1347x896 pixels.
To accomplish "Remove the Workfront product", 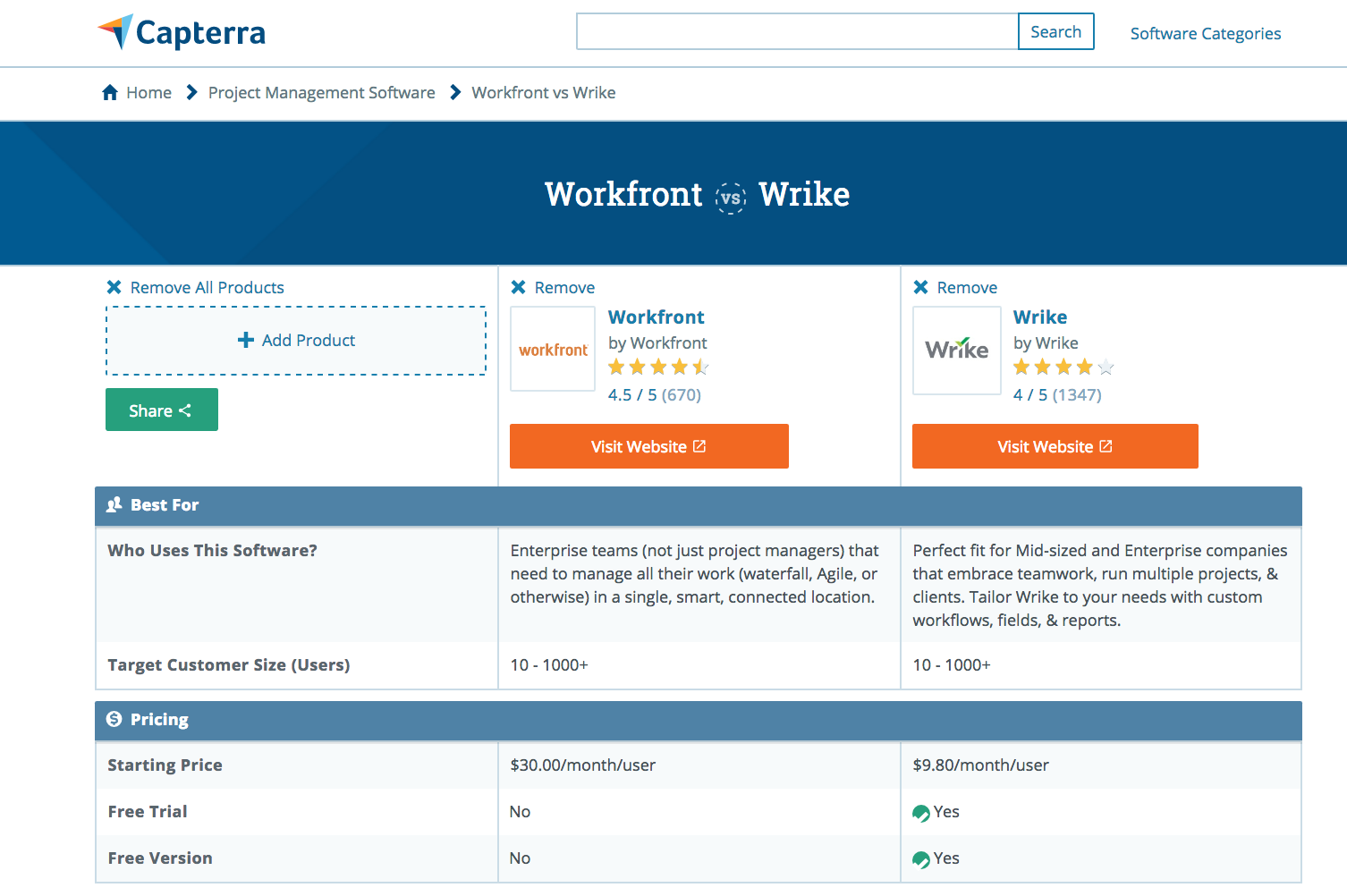I will point(564,287).
